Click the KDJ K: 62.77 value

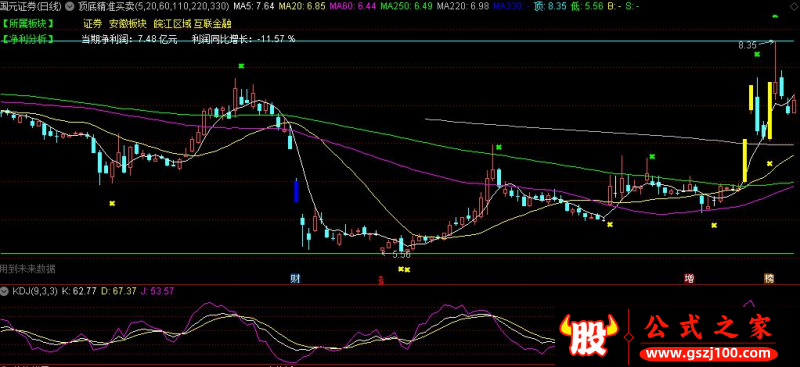79,291
